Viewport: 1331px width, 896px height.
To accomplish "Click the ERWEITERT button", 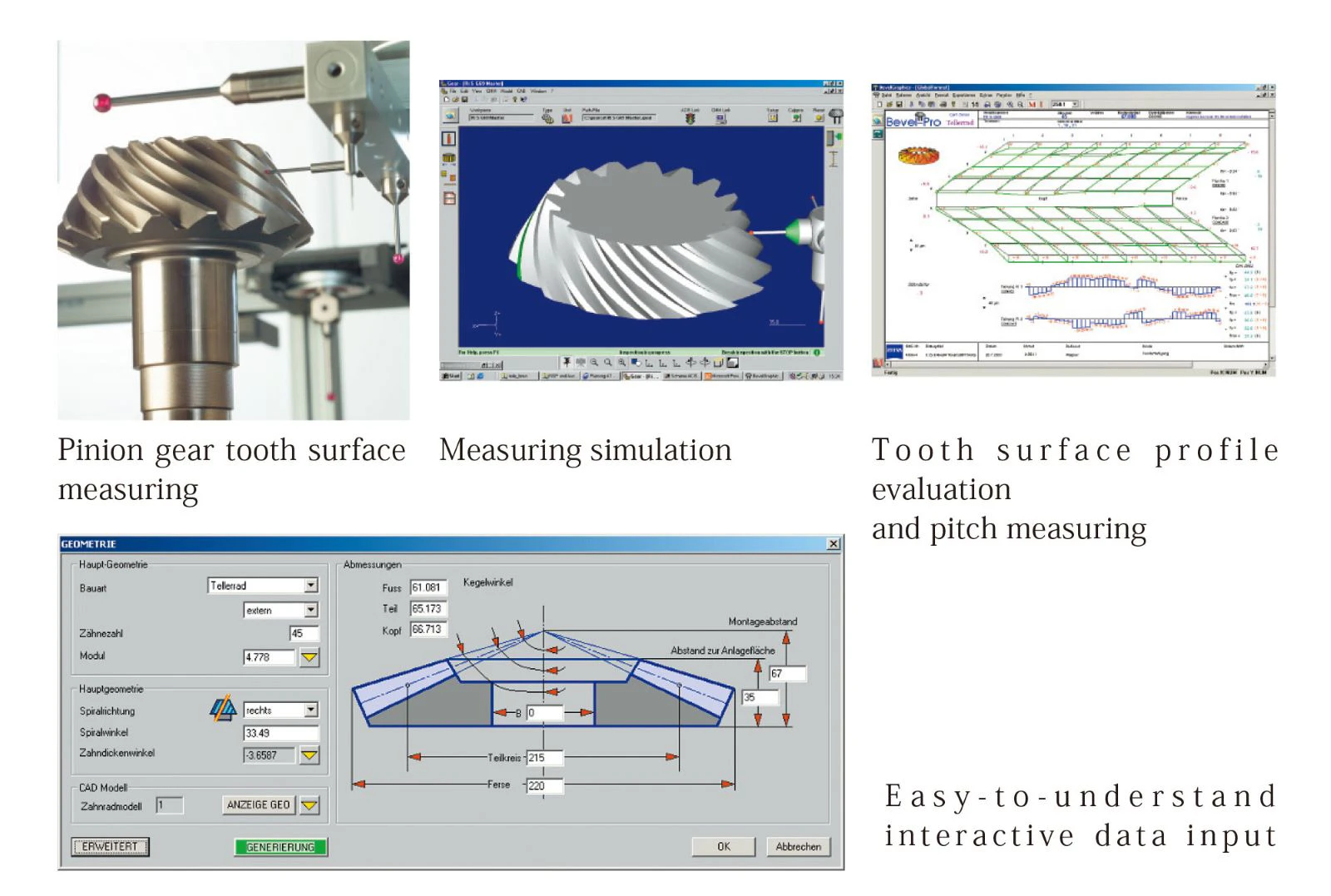I will (110, 847).
